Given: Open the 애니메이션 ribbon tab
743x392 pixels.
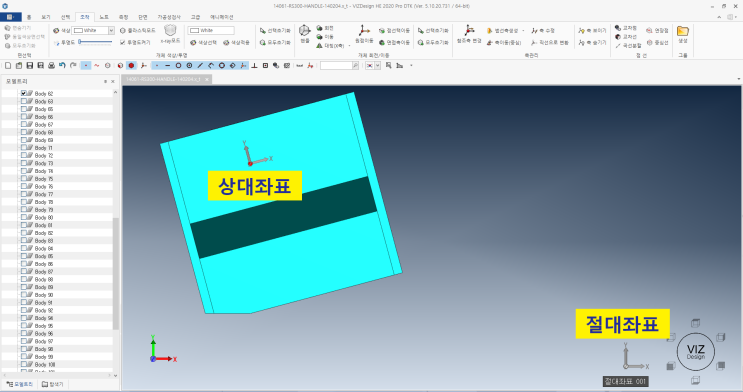Looking at the screenshot, I should click(222, 17).
